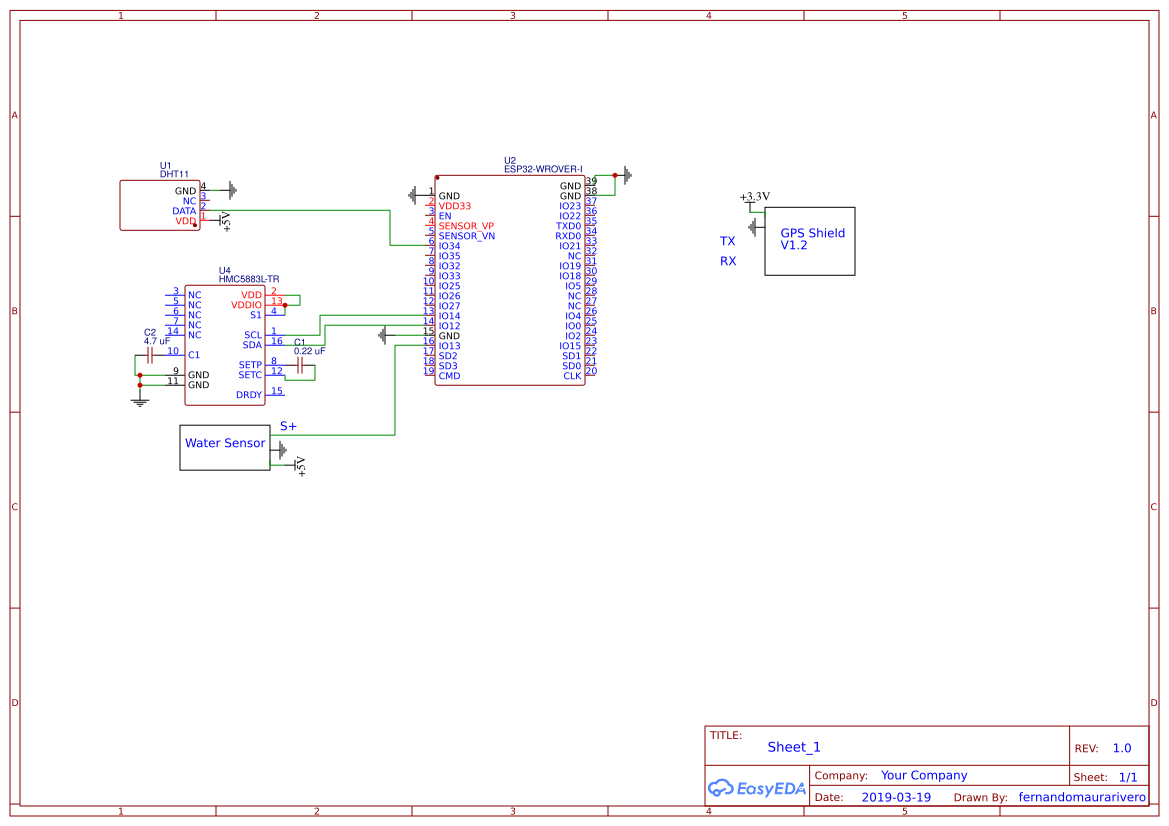This screenshot has width=1169, height=826.
Task: Click the EasyEDA logo in title block
Action: pyautogui.click(x=757, y=788)
